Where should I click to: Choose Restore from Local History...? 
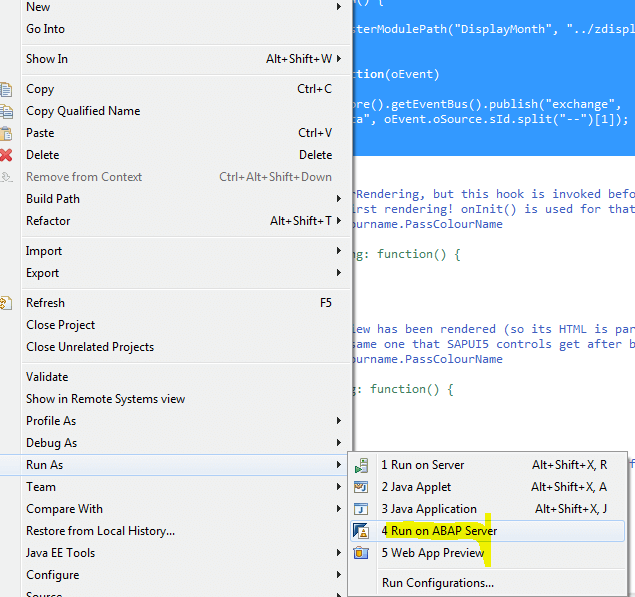pos(100,531)
